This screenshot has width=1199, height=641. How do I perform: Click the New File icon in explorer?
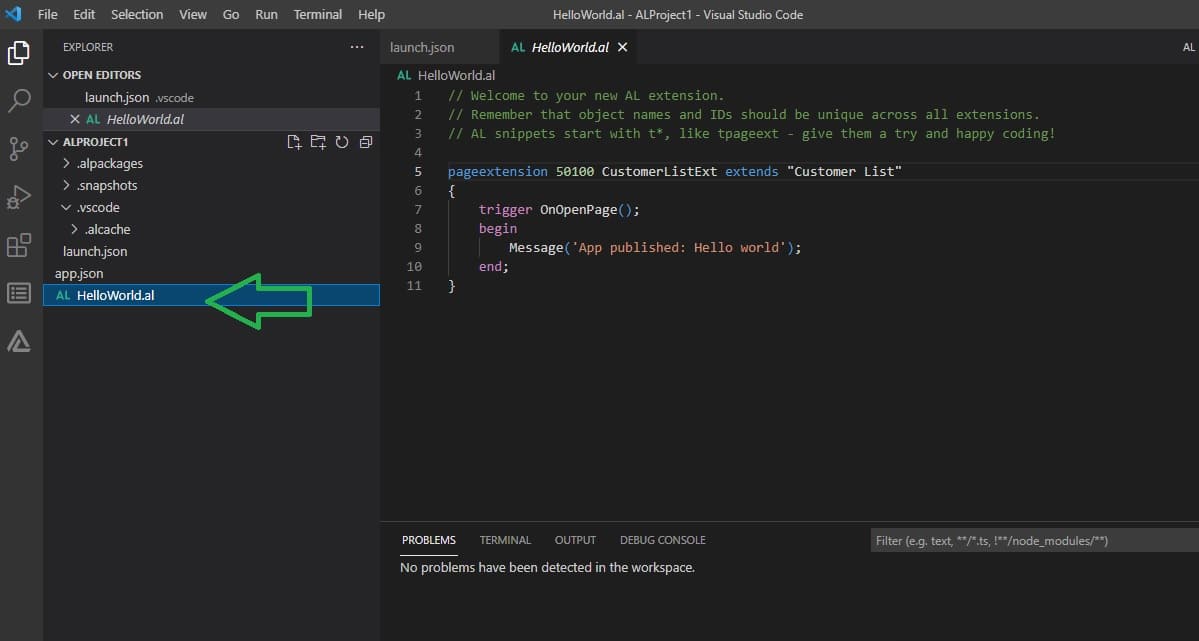(294, 142)
